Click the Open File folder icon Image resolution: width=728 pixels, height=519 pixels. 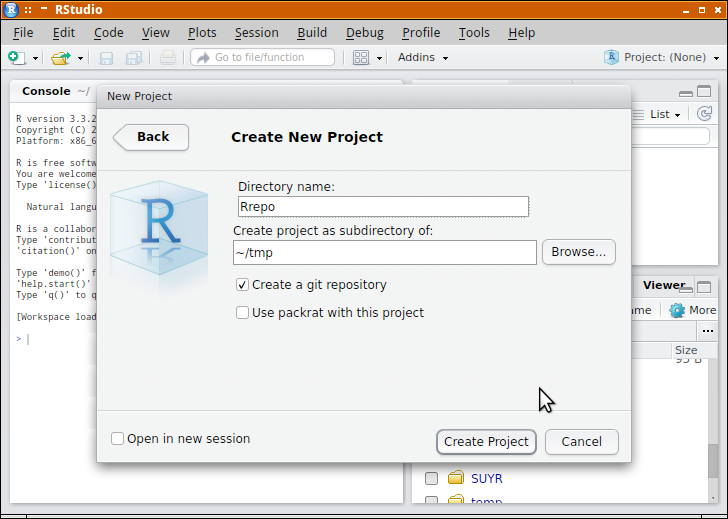tap(61, 58)
